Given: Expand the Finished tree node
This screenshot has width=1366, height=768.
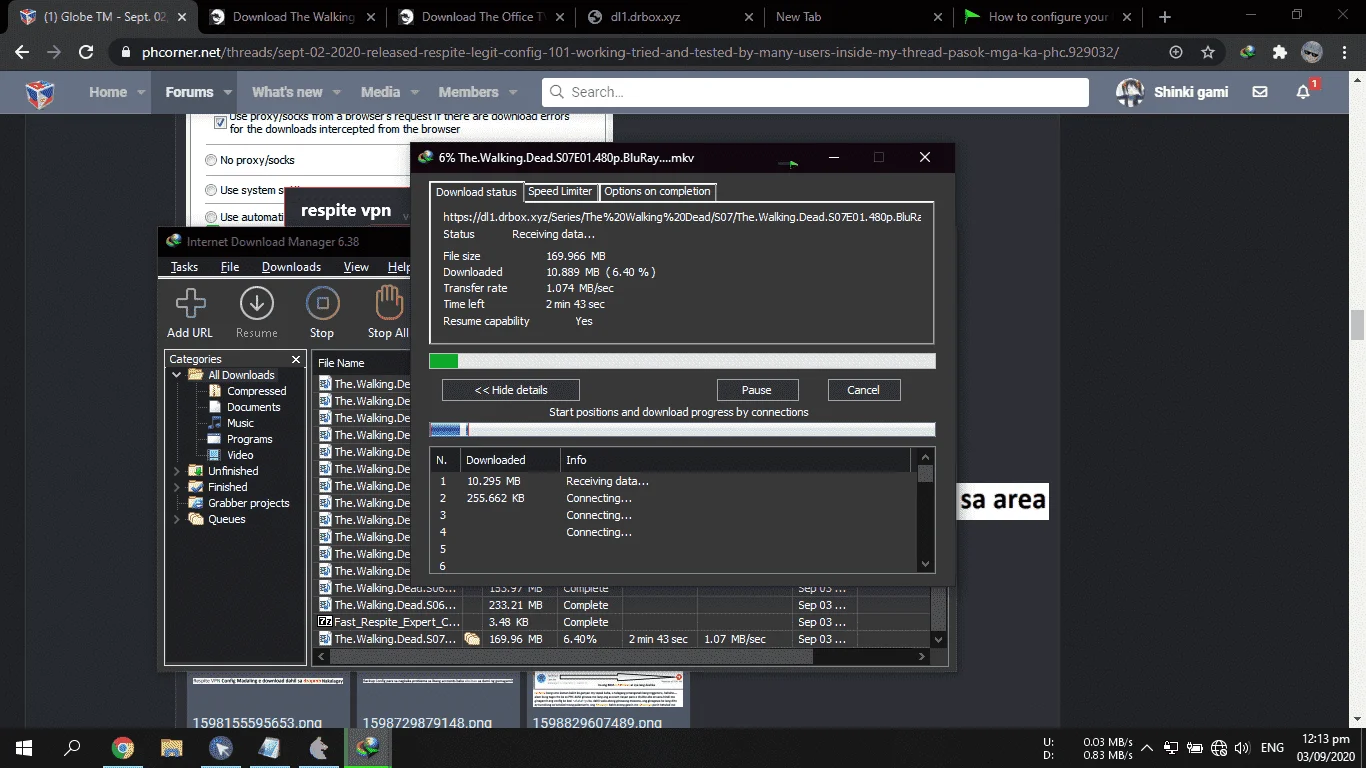Looking at the screenshot, I should (x=177, y=487).
